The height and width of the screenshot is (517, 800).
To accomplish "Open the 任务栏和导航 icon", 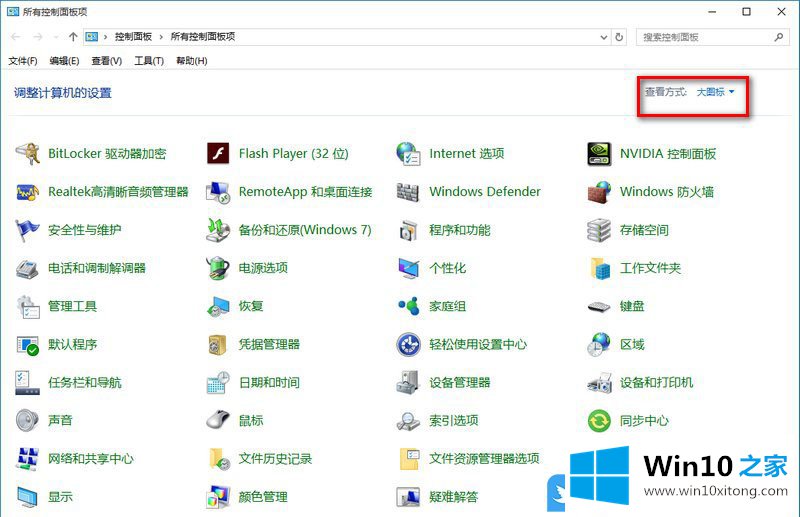I will coord(28,383).
